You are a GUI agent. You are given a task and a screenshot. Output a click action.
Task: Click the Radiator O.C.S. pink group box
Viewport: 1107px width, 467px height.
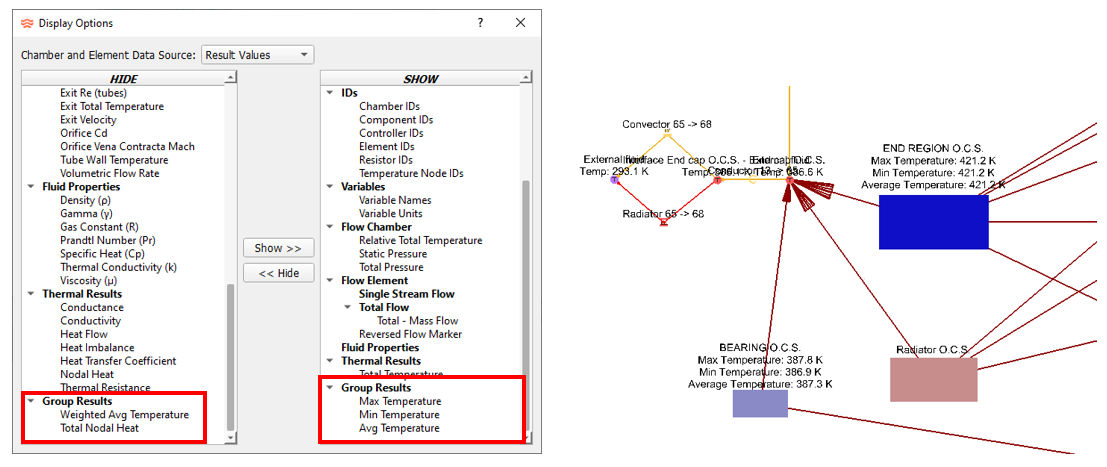(x=933, y=380)
